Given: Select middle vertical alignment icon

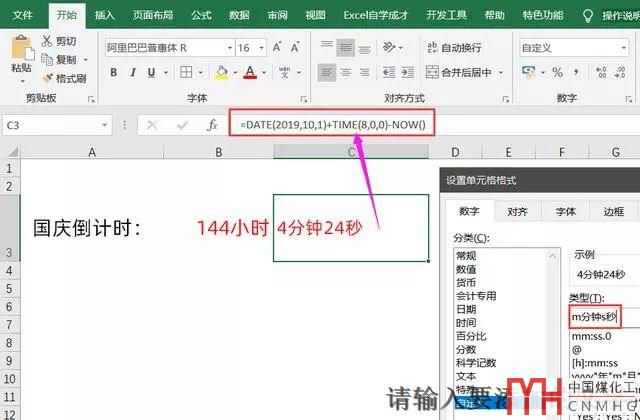Looking at the screenshot, I should tap(345, 48).
